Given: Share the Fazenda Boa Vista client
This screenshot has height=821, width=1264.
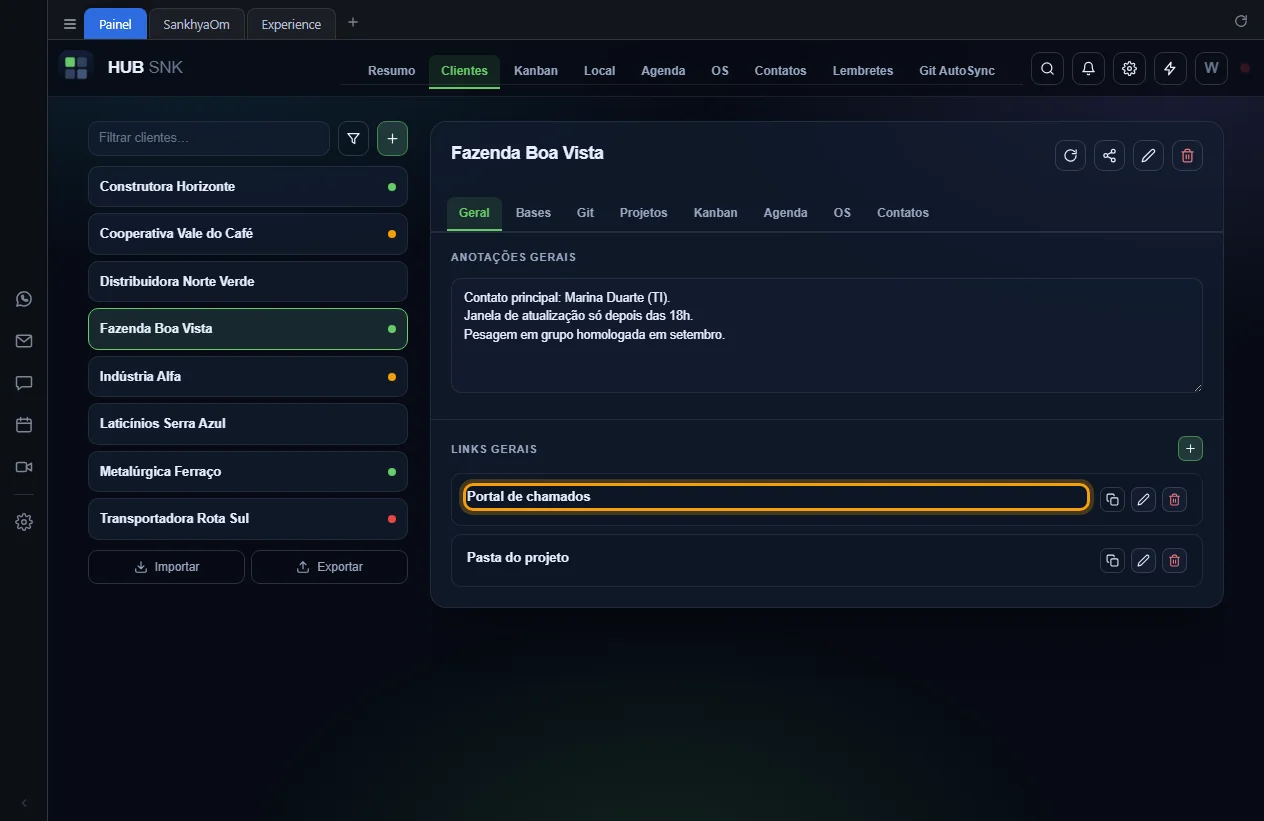Looking at the screenshot, I should [1109, 155].
